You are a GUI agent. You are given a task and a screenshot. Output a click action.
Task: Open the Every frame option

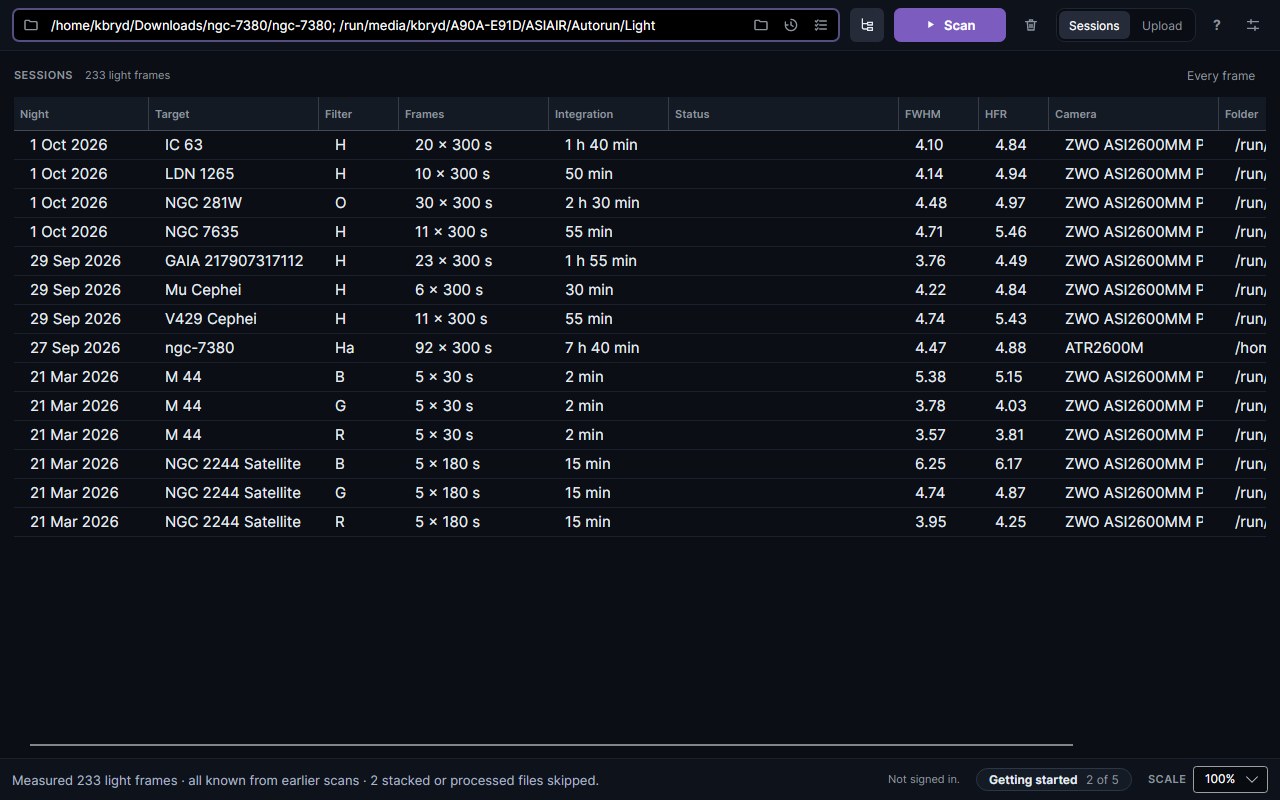tap(1221, 76)
